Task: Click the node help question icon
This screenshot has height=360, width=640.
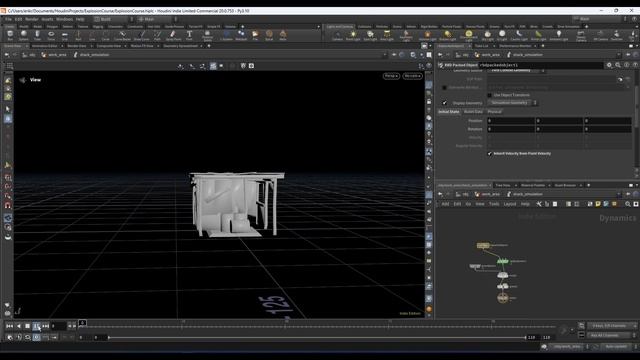Action: (635, 65)
